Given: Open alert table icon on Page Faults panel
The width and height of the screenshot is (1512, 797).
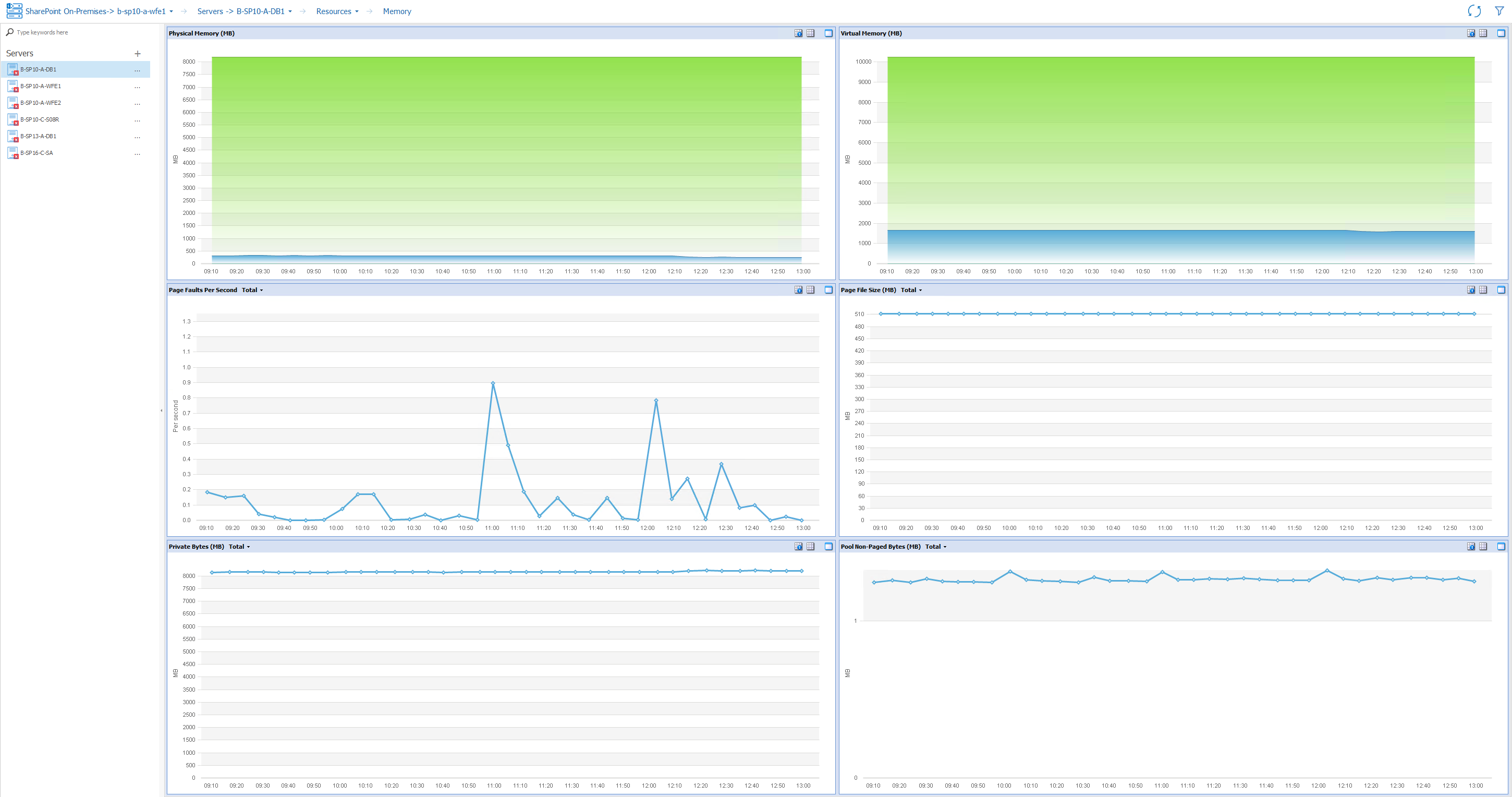Looking at the screenshot, I should [x=798, y=290].
